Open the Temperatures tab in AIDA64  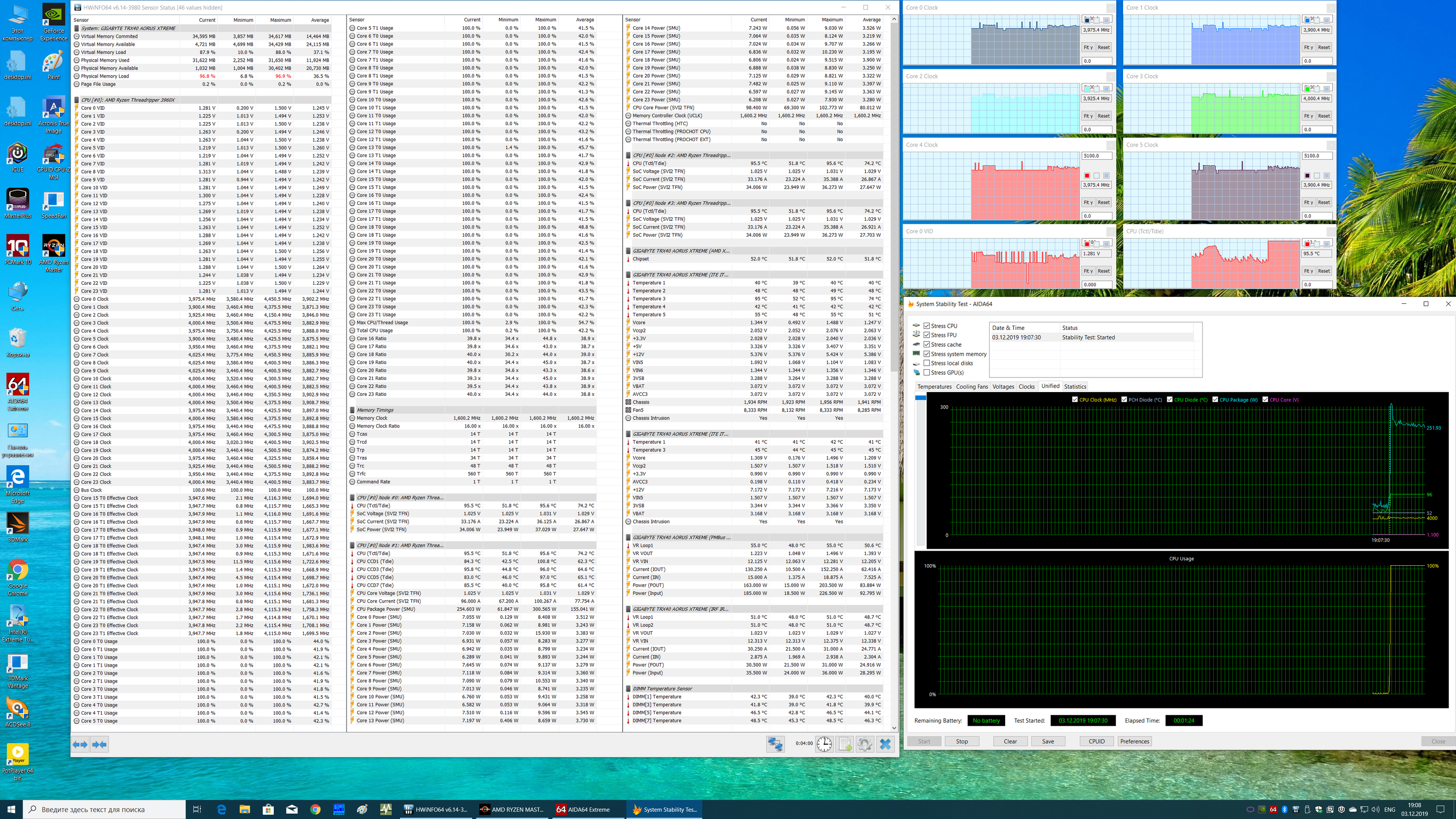(x=934, y=387)
